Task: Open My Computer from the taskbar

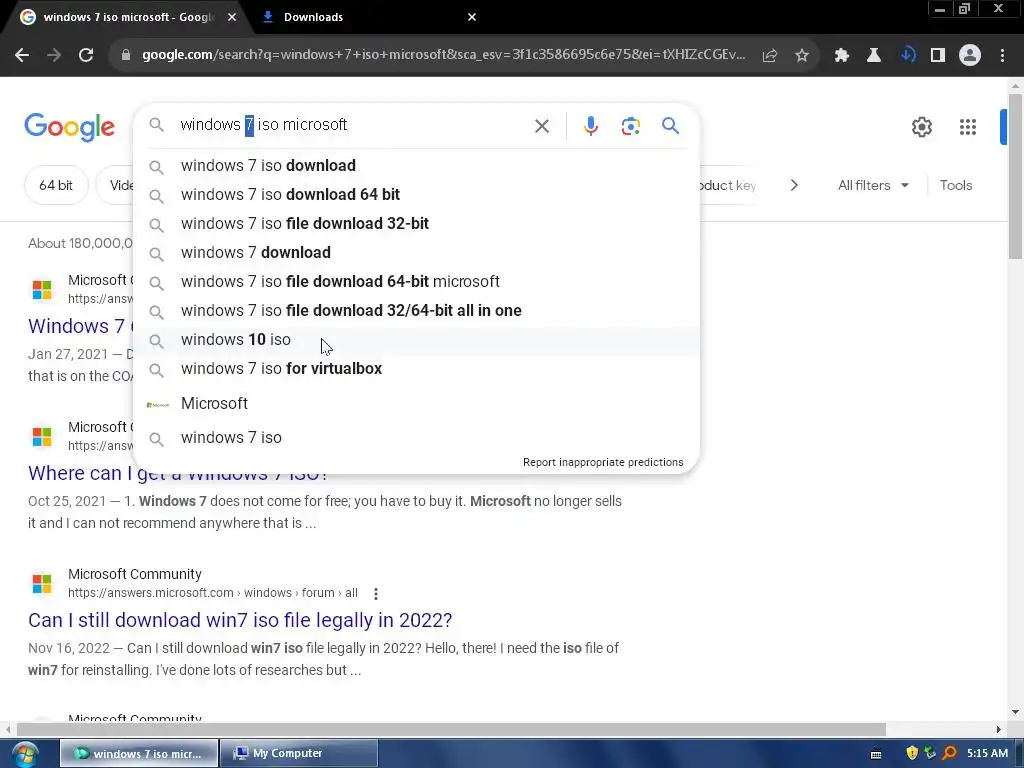Action: (298, 754)
